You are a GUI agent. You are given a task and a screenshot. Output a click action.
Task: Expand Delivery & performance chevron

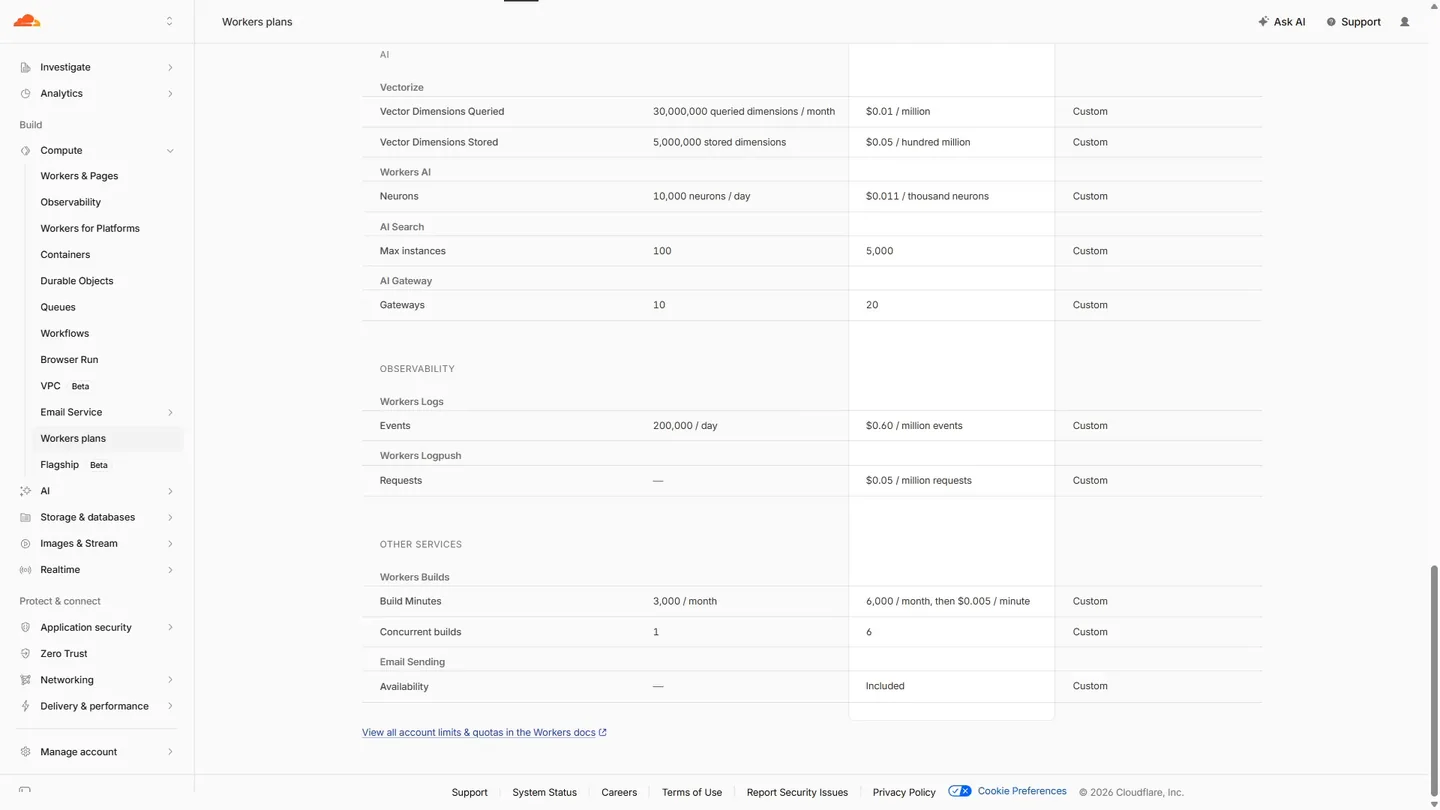click(170, 706)
